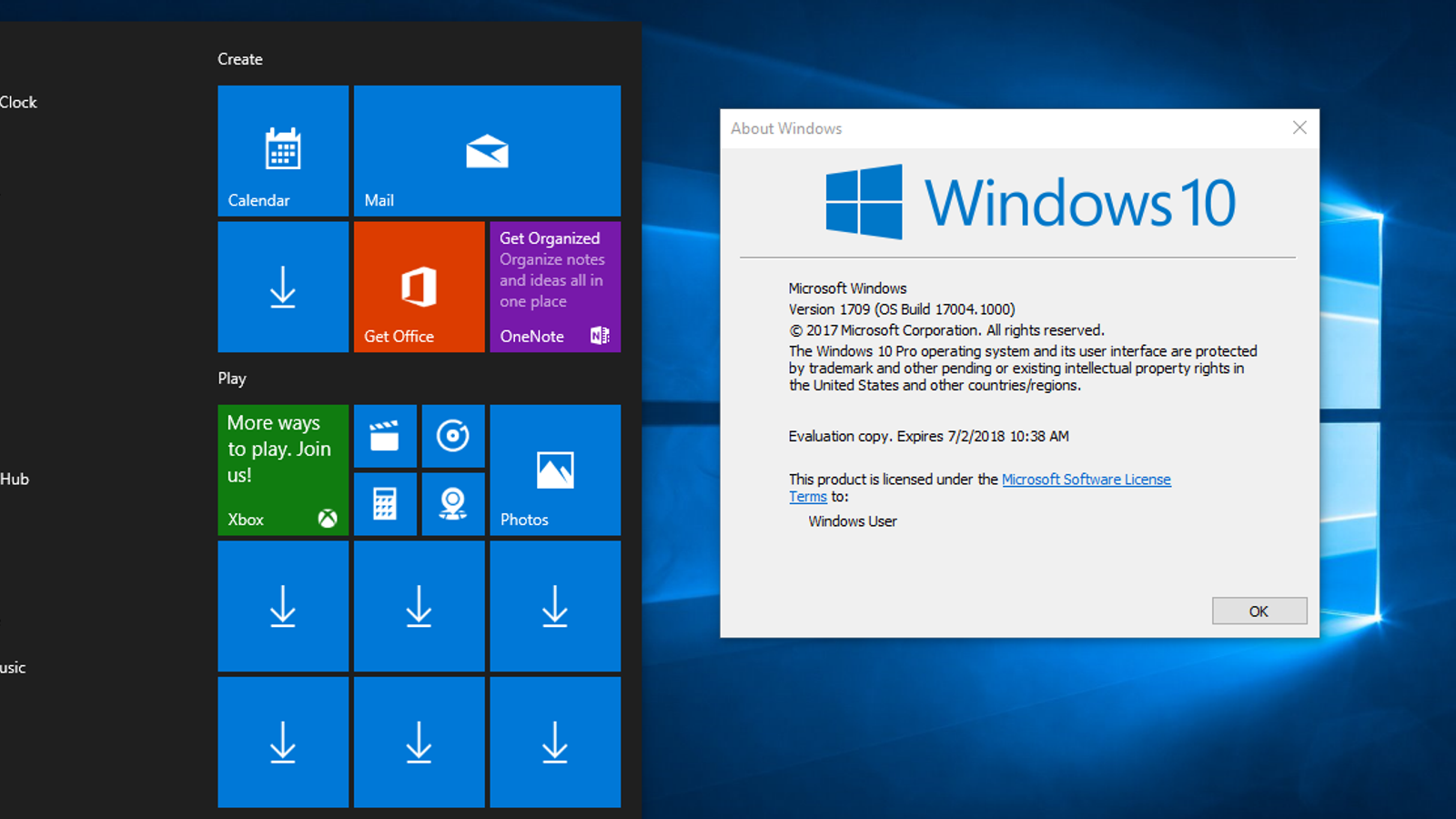
Task: Click OK in the About Windows dialog
Action: pos(1259,611)
